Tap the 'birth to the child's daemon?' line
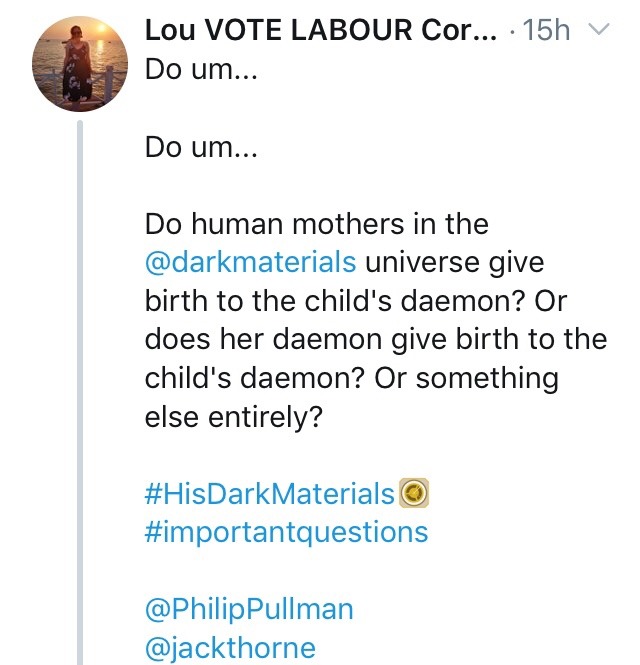The height and width of the screenshot is (665, 640). (x=333, y=301)
